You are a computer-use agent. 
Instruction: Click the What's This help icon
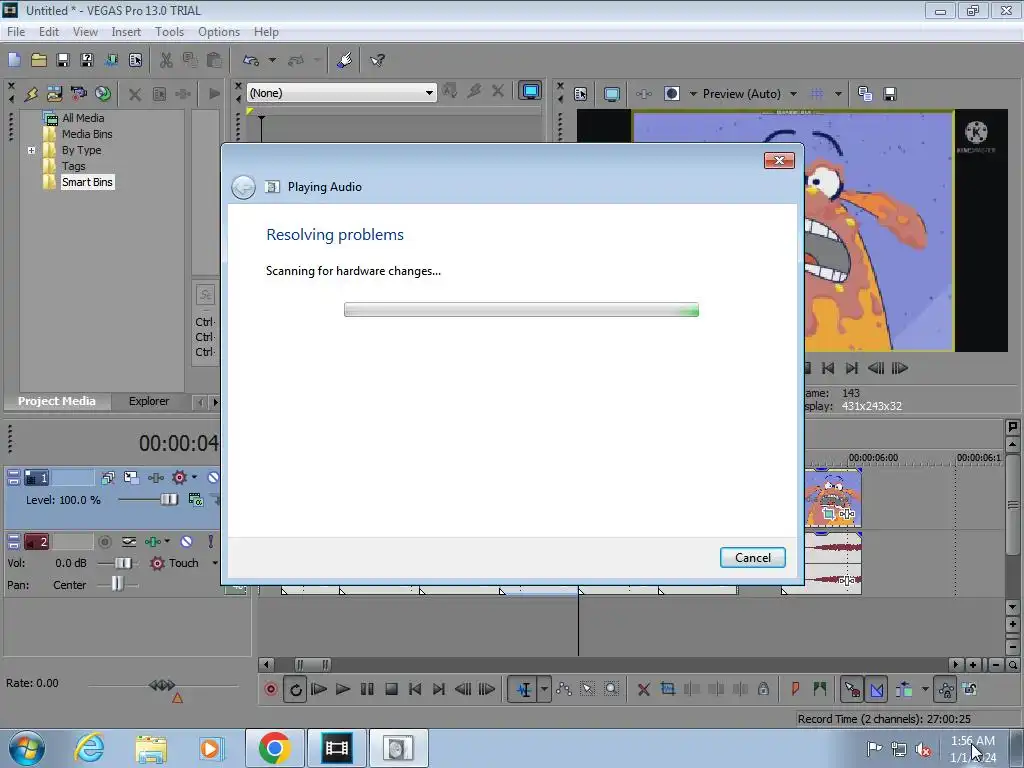pos(377,60)
